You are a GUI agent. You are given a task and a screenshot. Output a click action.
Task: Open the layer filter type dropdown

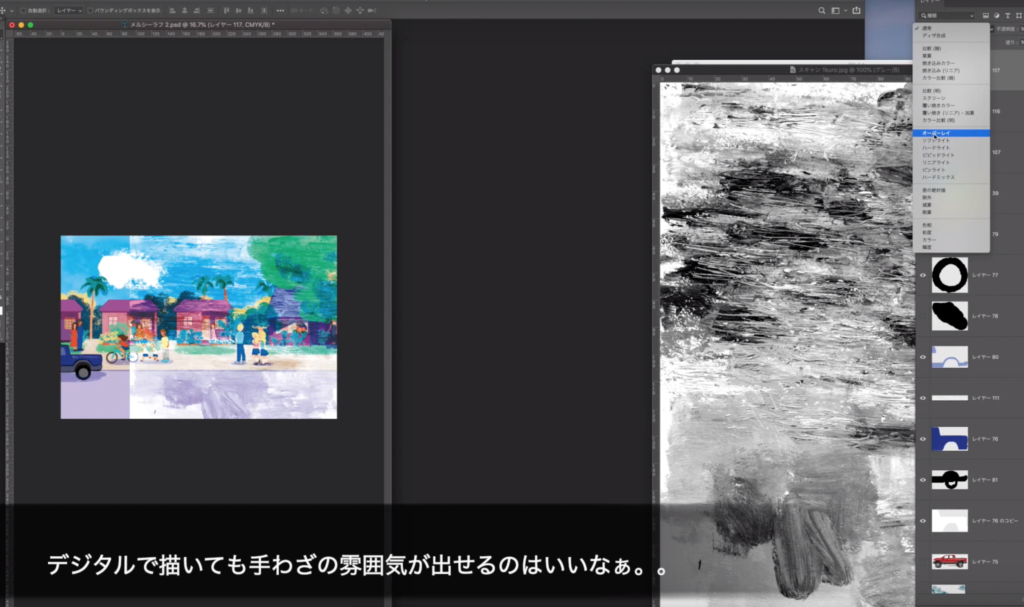(x=946, y=16)
